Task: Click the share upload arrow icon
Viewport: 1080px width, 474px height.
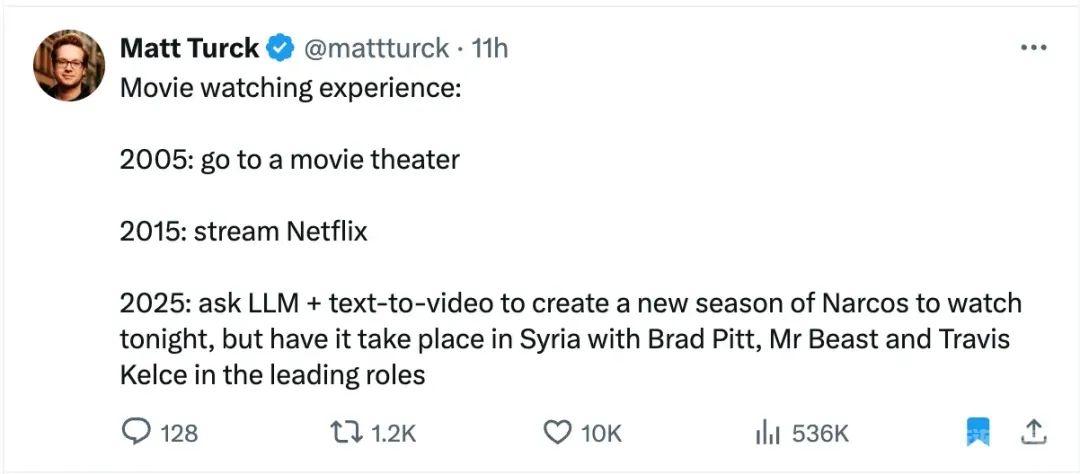Action: pos(1033,432)
